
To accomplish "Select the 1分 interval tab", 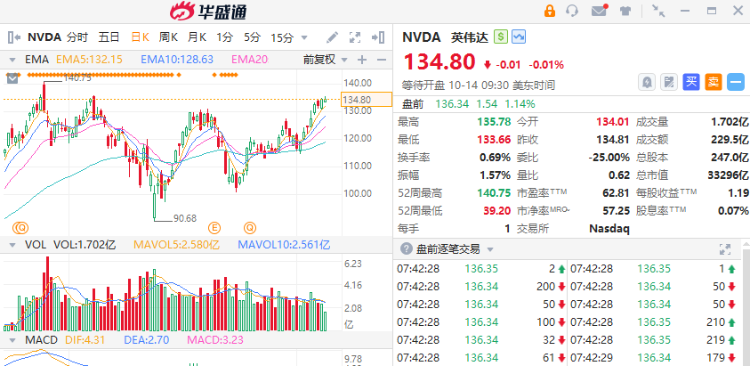I will 224,37.
